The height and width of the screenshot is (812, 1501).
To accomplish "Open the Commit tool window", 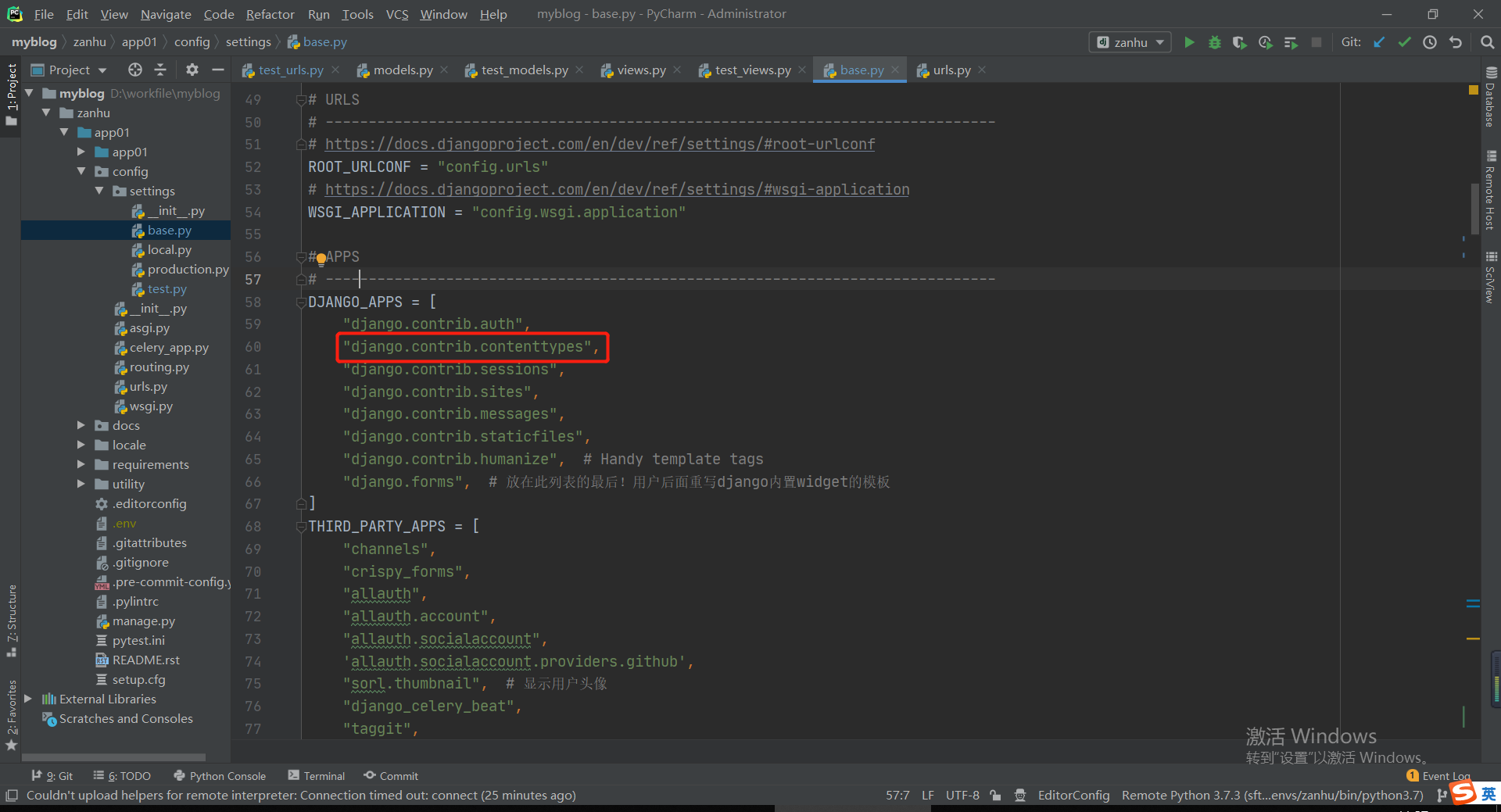I will [391, 776].
